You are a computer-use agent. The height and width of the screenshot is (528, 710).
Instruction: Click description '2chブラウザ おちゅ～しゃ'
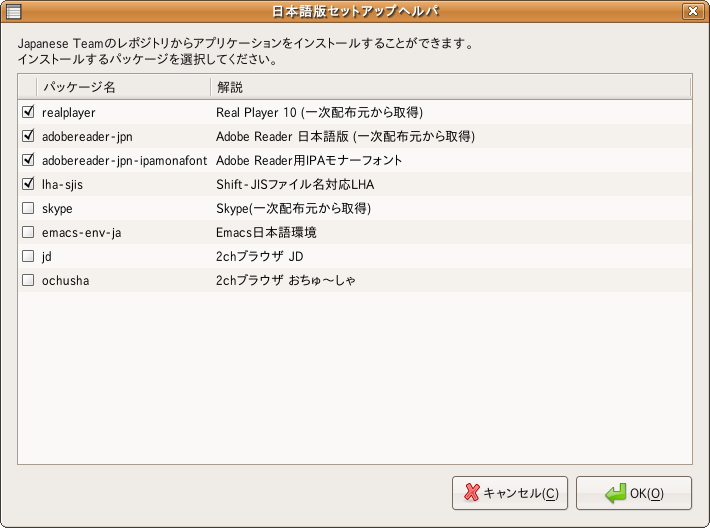point(285,280)
